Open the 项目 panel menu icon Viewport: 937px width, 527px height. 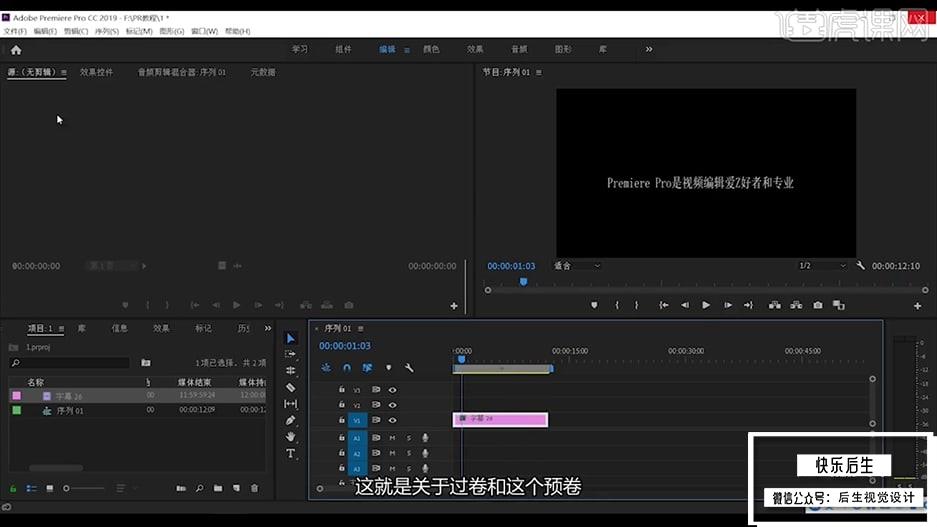pyautogui.click(x=61, y=329)
